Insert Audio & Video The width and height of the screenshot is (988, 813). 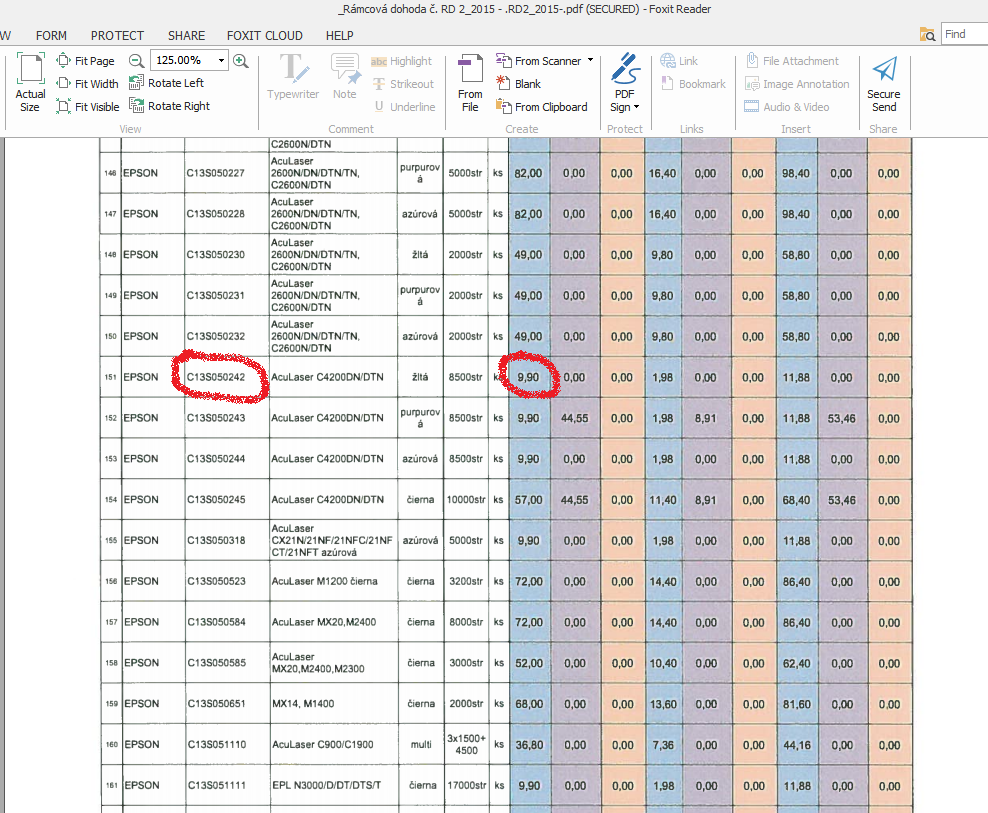click(787, 107)
